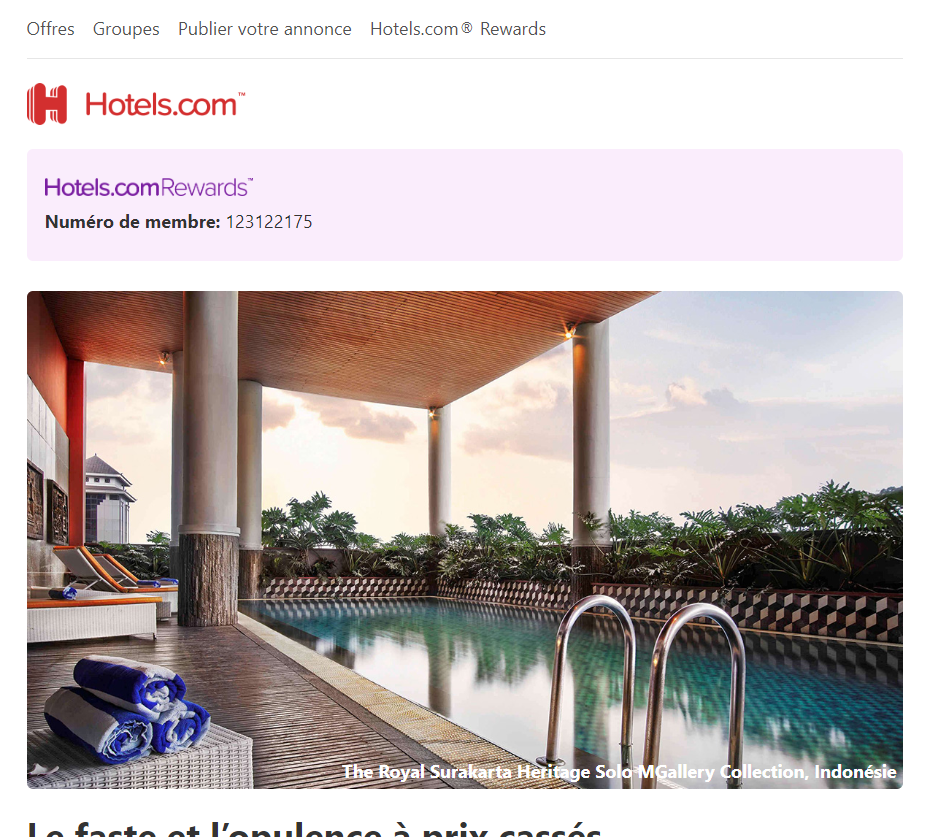Open the Offres link in top navigation

tap(50, 29)
